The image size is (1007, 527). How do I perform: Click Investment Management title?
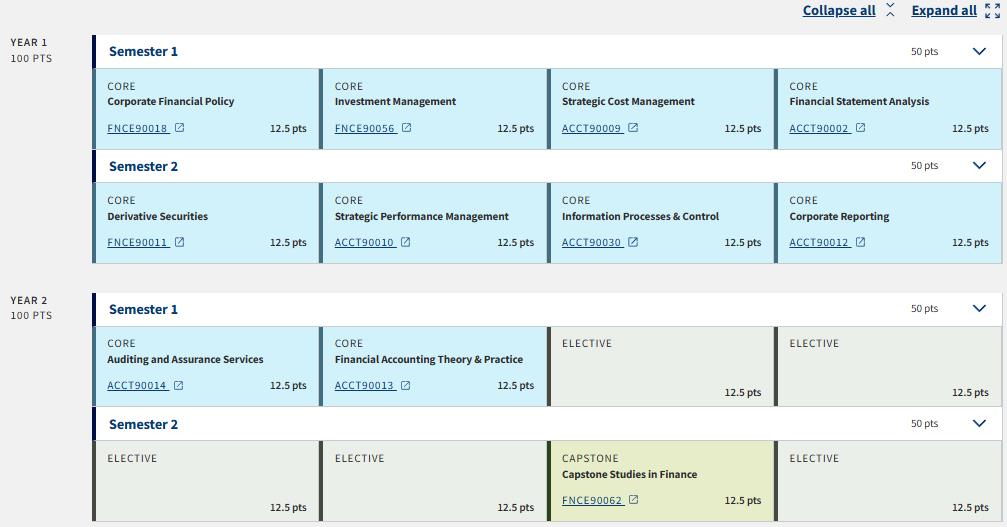point(396,101)
